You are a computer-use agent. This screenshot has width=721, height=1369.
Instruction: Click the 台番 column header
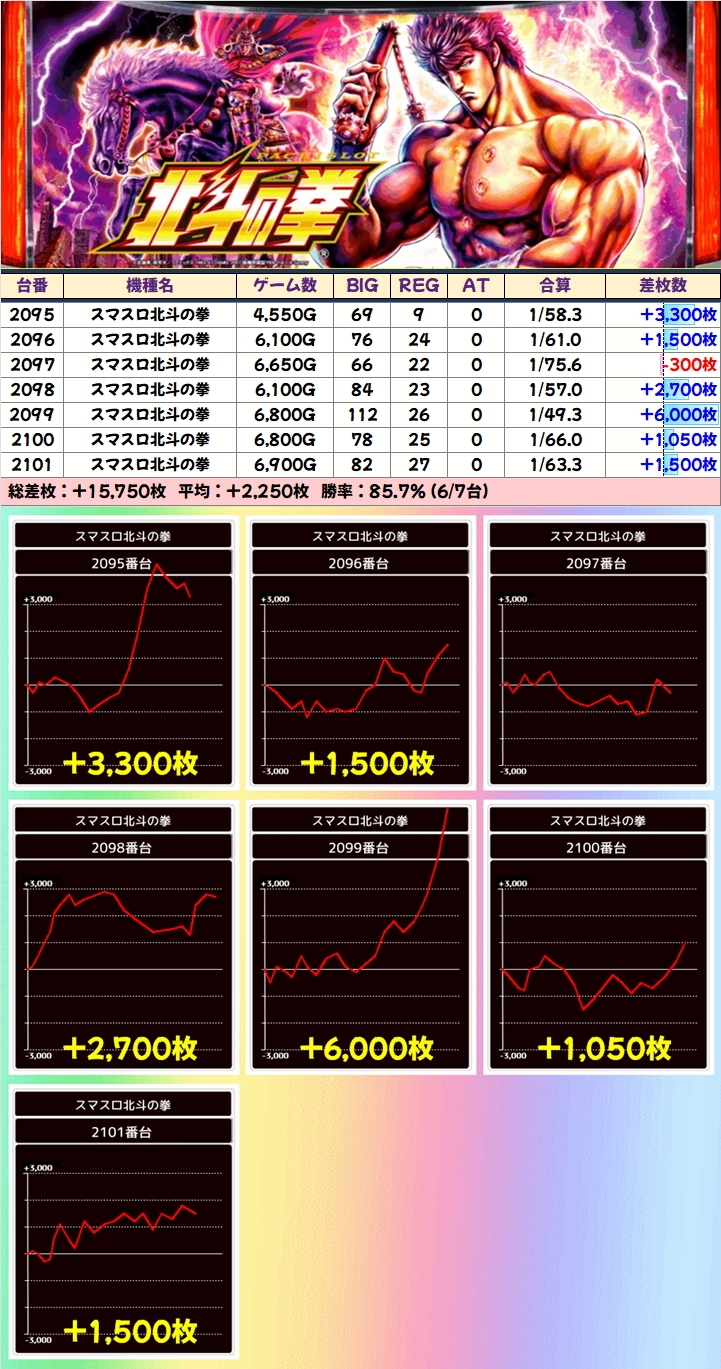[32, 285]
